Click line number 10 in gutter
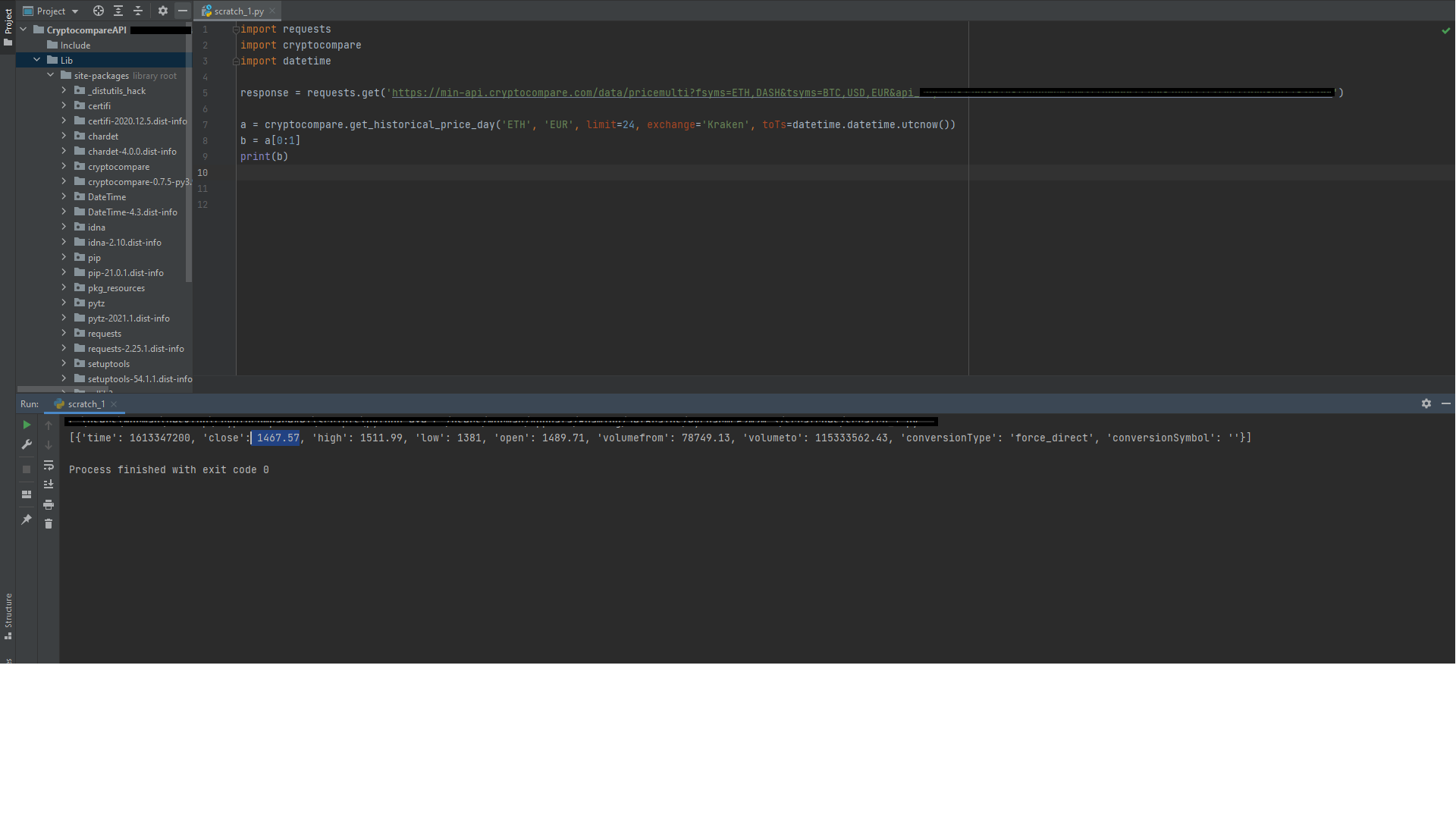 [x=202, y=172]
